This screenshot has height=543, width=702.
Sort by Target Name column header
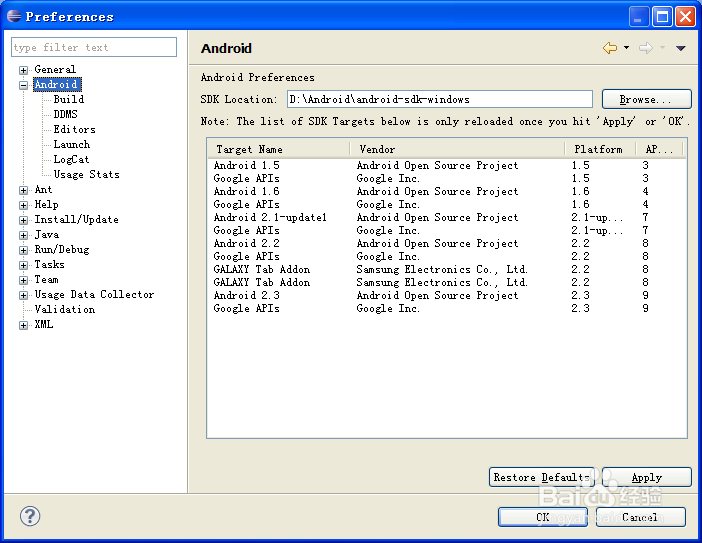(x=278, y=149)
